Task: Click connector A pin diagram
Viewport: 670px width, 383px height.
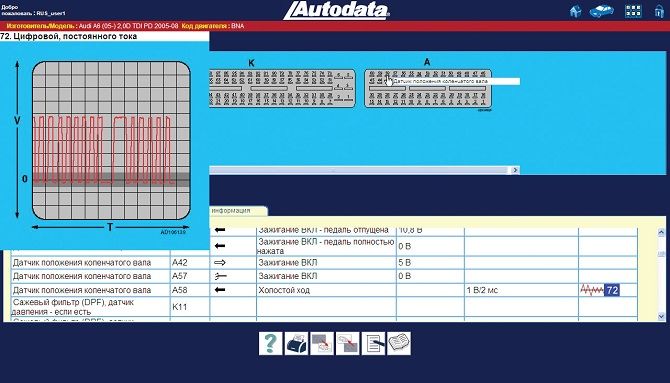Action: (x=428, y=88)
